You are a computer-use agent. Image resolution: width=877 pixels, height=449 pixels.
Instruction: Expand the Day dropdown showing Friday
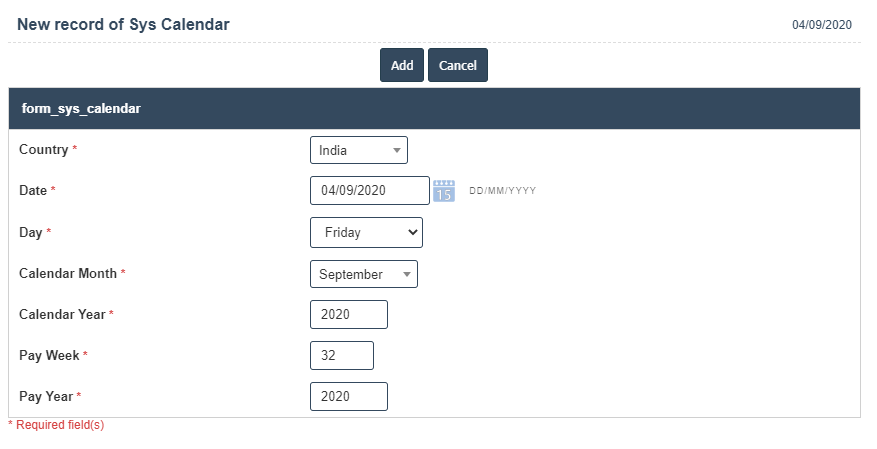366,232
